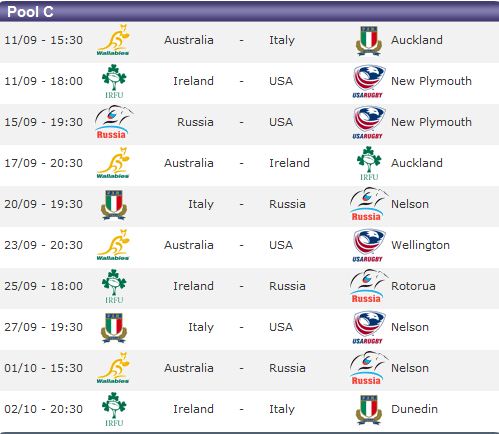Select IRFU logo beside Auckland on 17/09
The image size is (499, 434).
[x=369, y=163]
